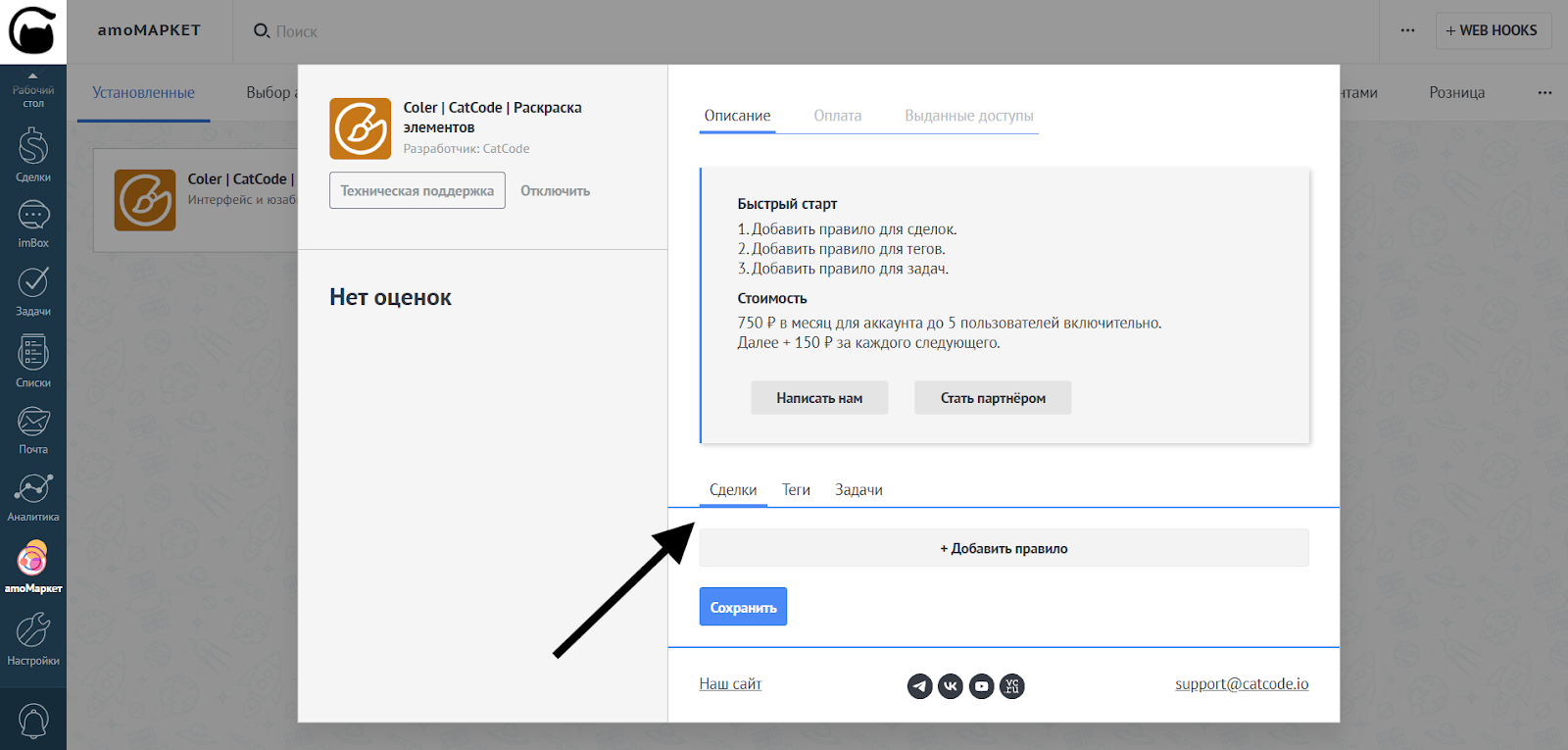Open the VK social icon

click(951, 686)
